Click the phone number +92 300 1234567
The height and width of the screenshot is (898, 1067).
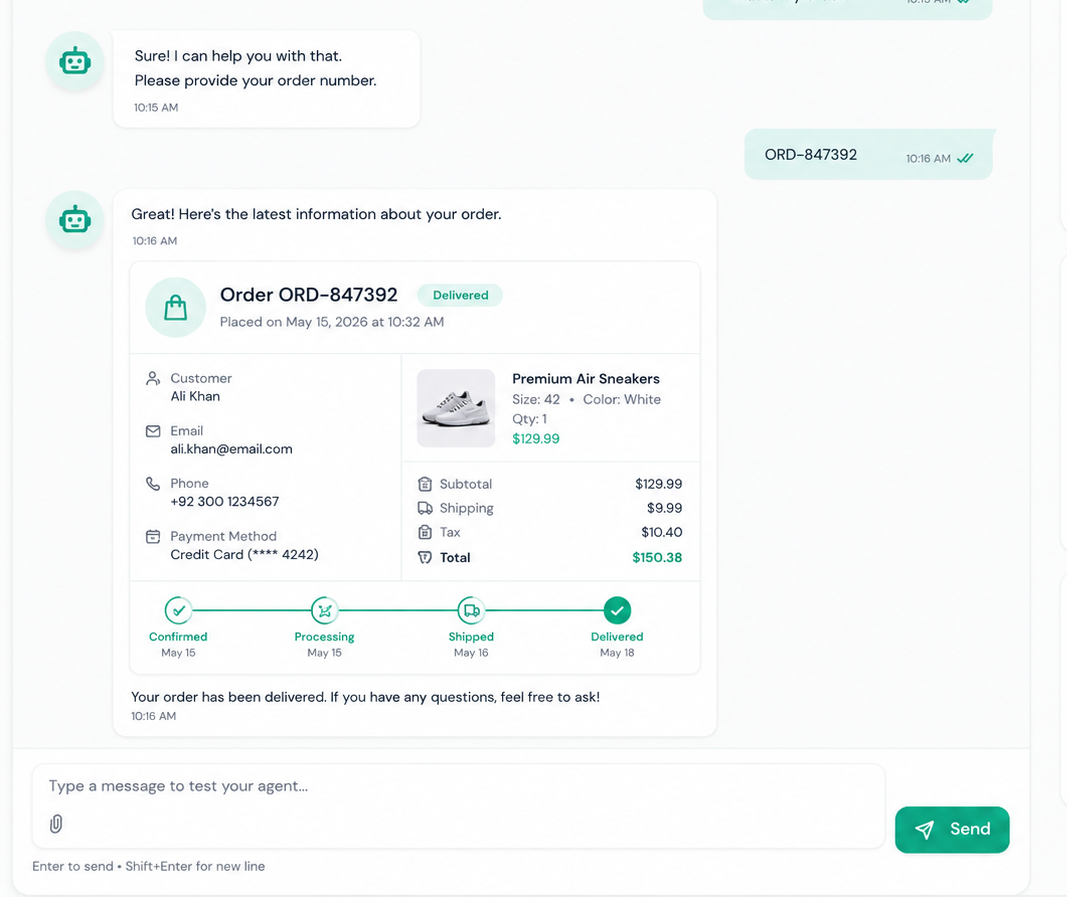pos(225,501)
